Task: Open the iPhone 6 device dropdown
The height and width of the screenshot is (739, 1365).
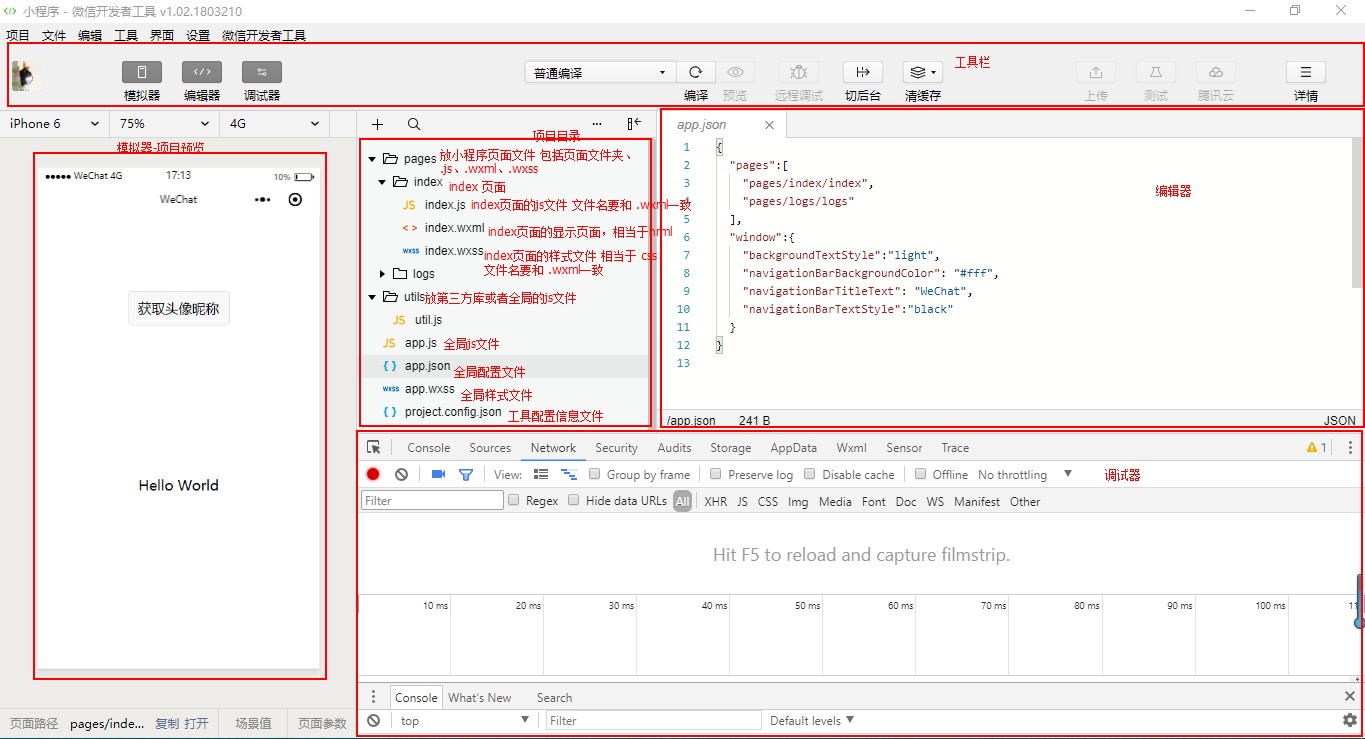Action: tap(54, 124)
